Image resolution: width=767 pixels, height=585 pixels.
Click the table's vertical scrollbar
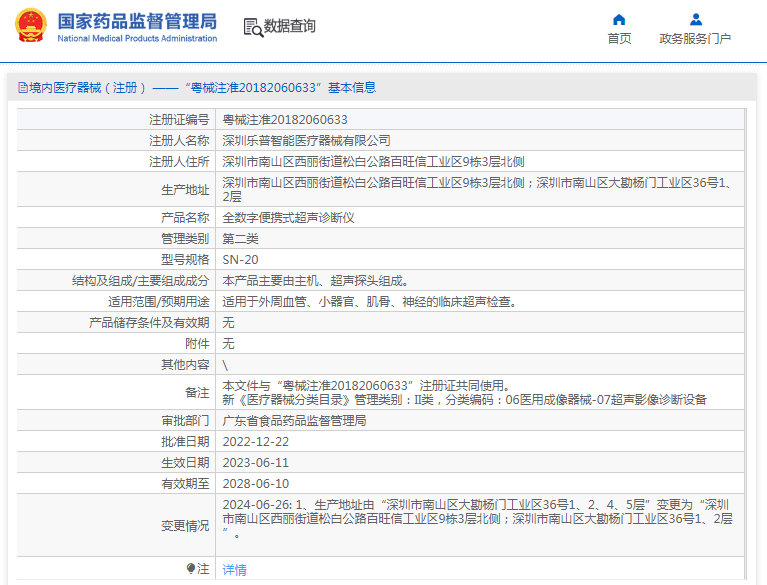coord(746,344)
